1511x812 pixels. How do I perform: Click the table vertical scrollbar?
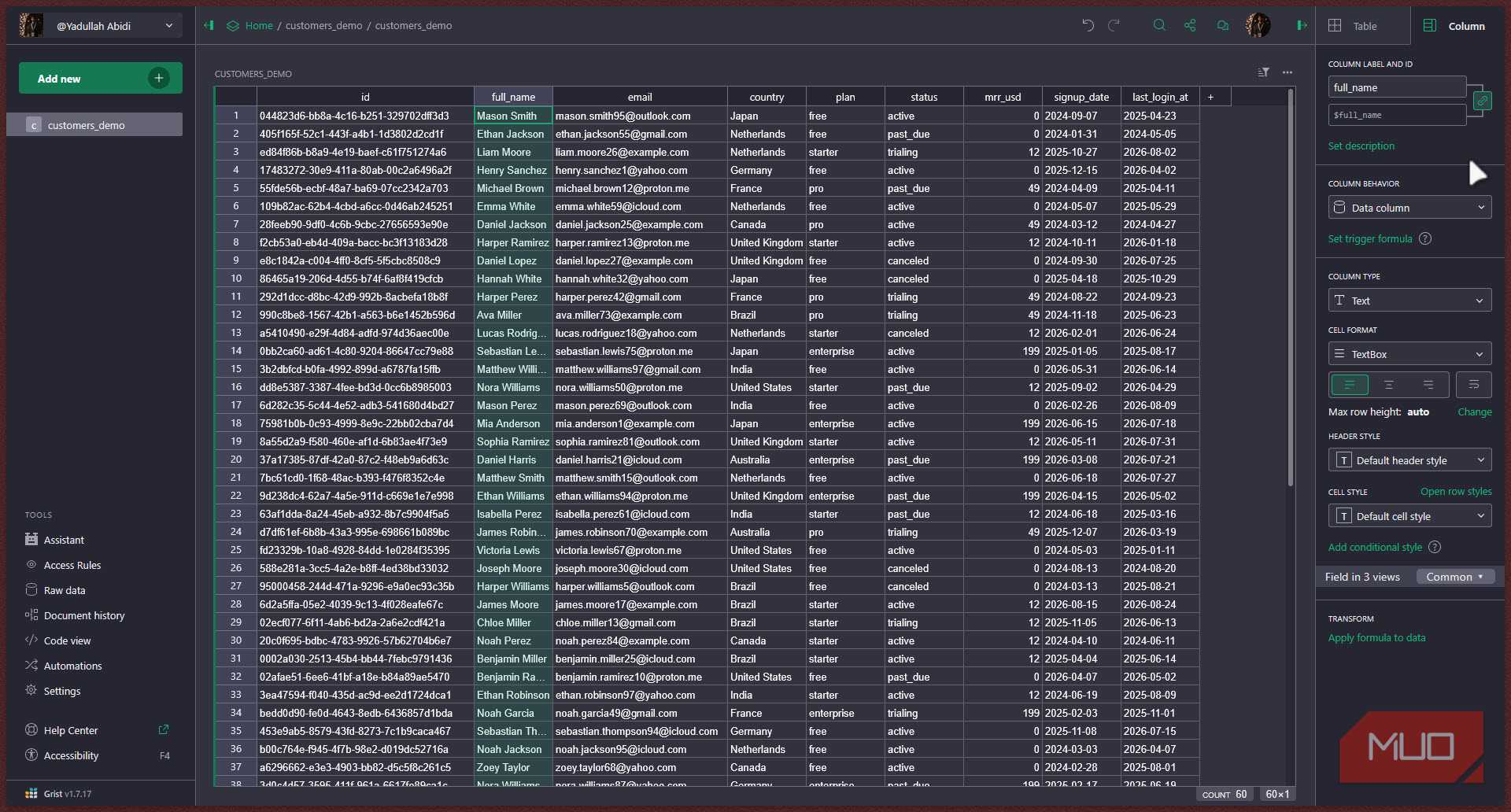coord(1291,287)
